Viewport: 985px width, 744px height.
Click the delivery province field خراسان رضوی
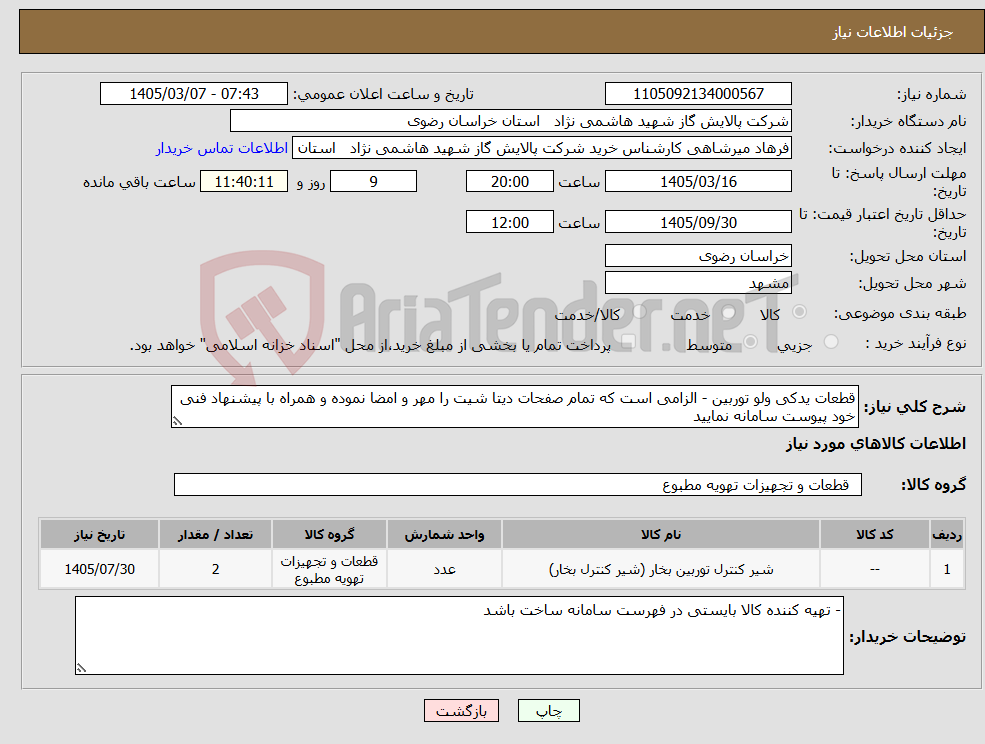698,256
